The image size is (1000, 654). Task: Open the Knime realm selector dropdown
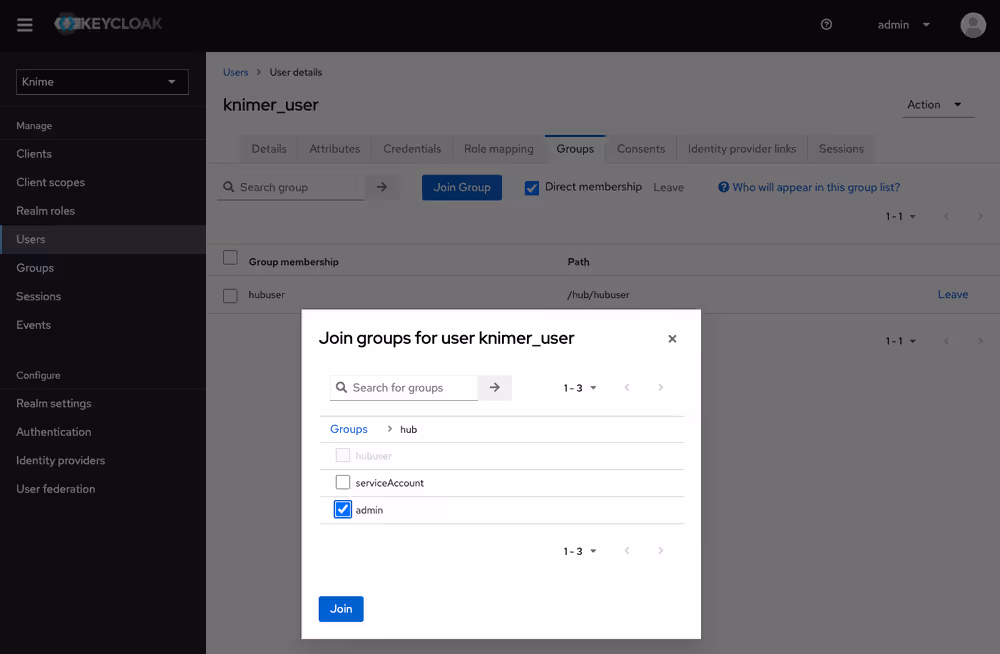point(101,81)
